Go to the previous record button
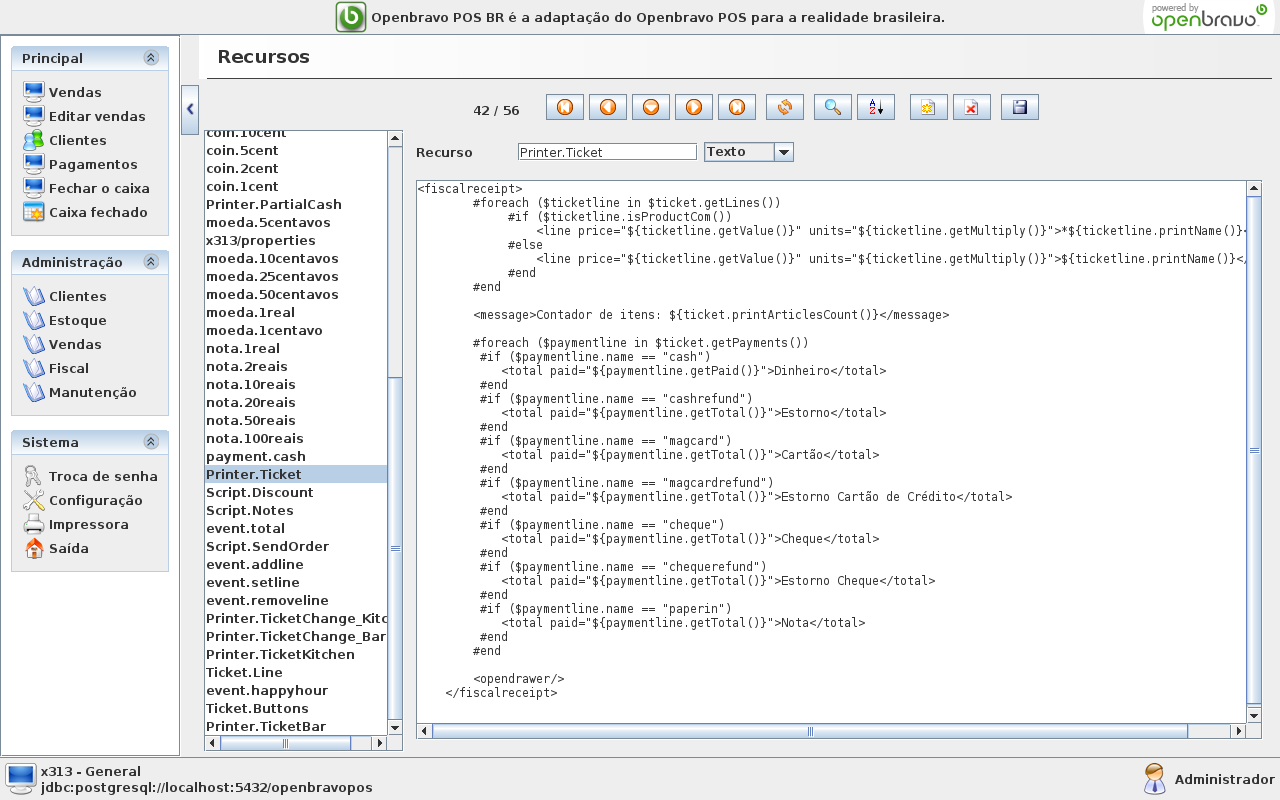Viewport: 1280px width, 800px height. tap(608, 107)
